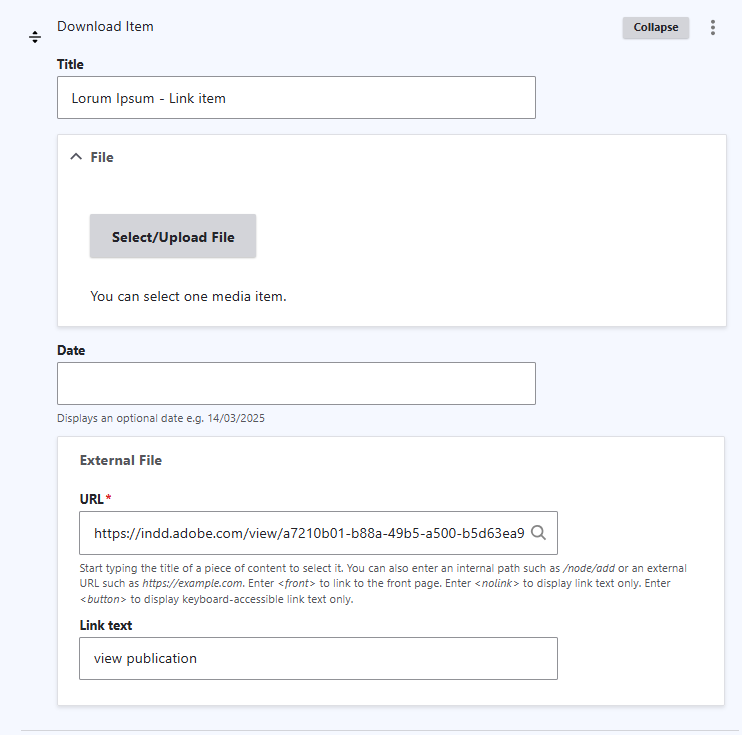Click the File section heading text
The height and width of the screenshot is (735, 742).
102,157
